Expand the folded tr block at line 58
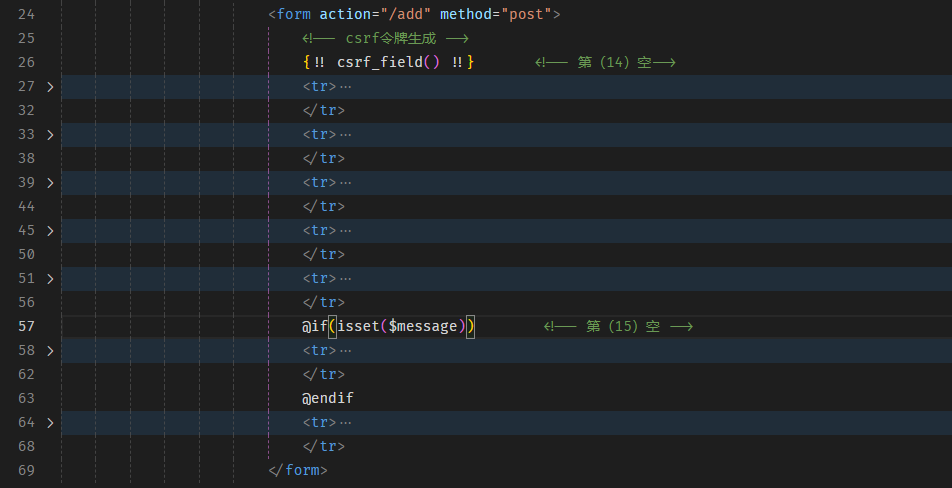 tap(50, 351)
